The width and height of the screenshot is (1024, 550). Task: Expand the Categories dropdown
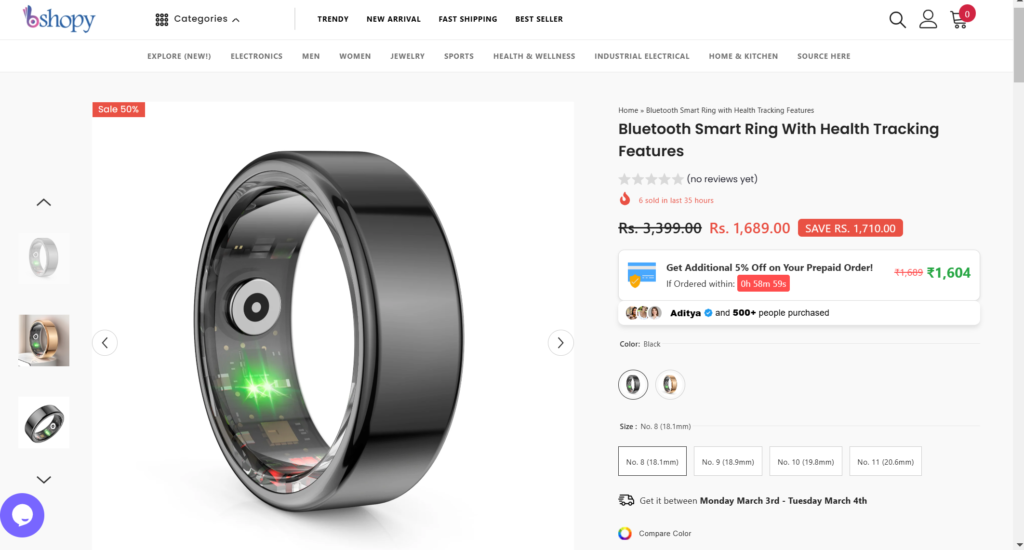197,19
